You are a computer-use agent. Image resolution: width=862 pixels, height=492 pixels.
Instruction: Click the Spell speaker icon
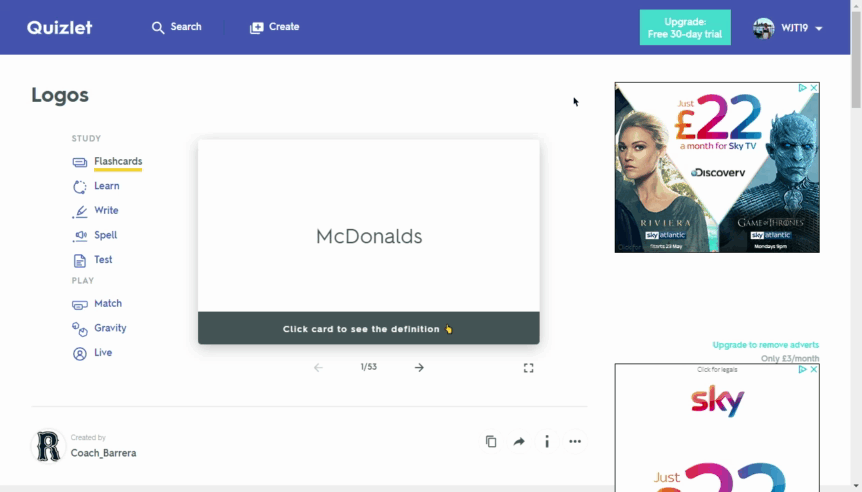click(80, 236)
